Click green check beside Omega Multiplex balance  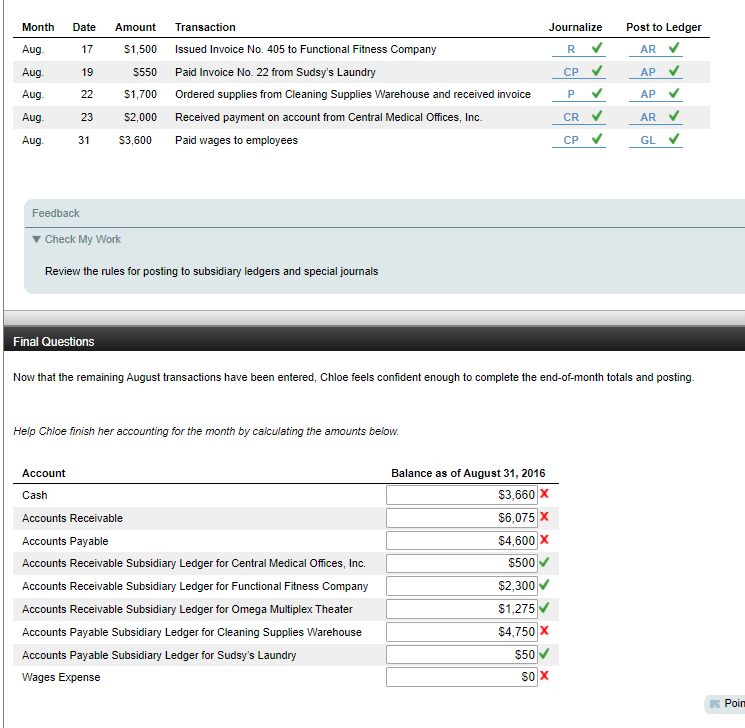coord(544,607)
